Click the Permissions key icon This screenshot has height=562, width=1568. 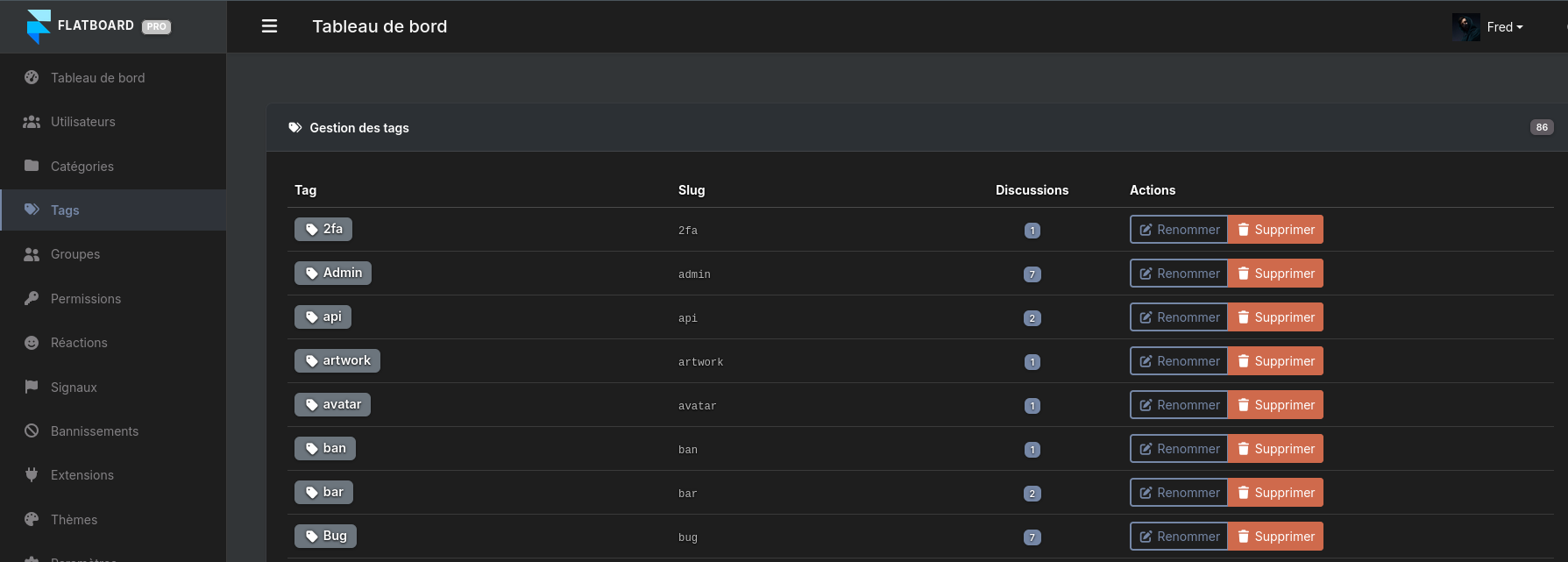click(x=32, y=298)
